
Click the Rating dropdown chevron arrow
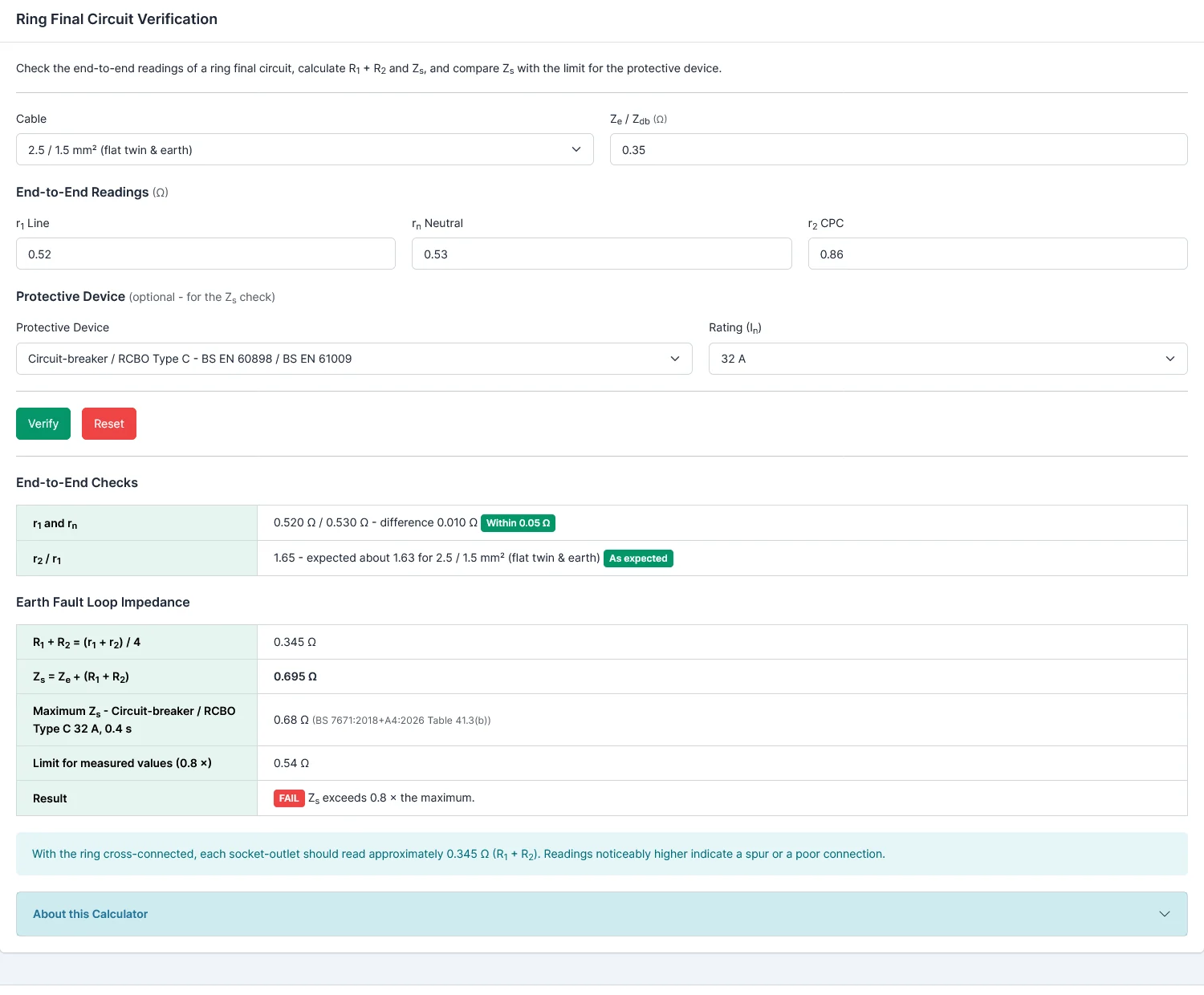coord(1170,359)
